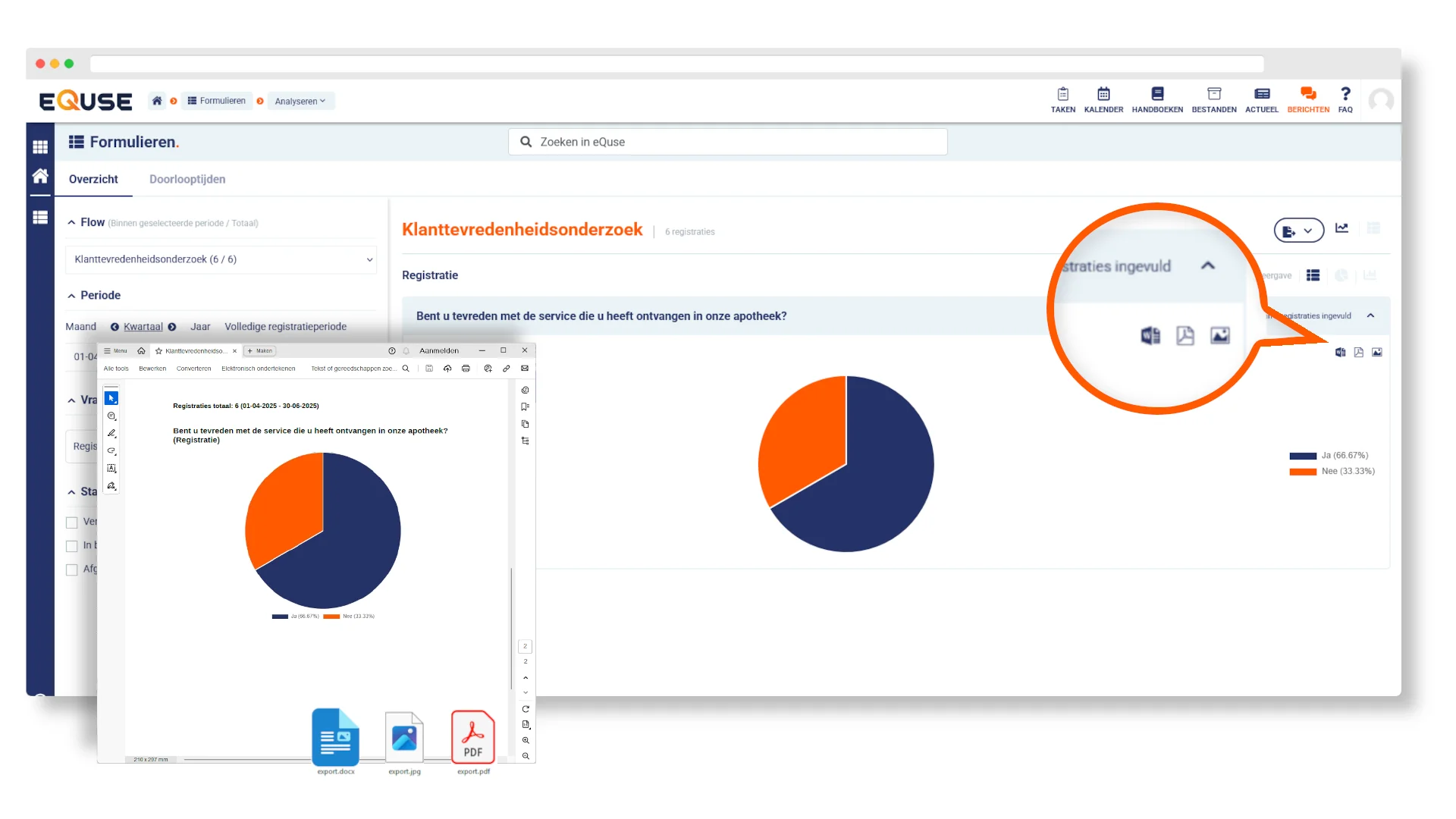The width and height of the screenshot is (1456, 819).
Task: Tick the third Status checkbox 'Afg'
Action: (x=72, y=570)
